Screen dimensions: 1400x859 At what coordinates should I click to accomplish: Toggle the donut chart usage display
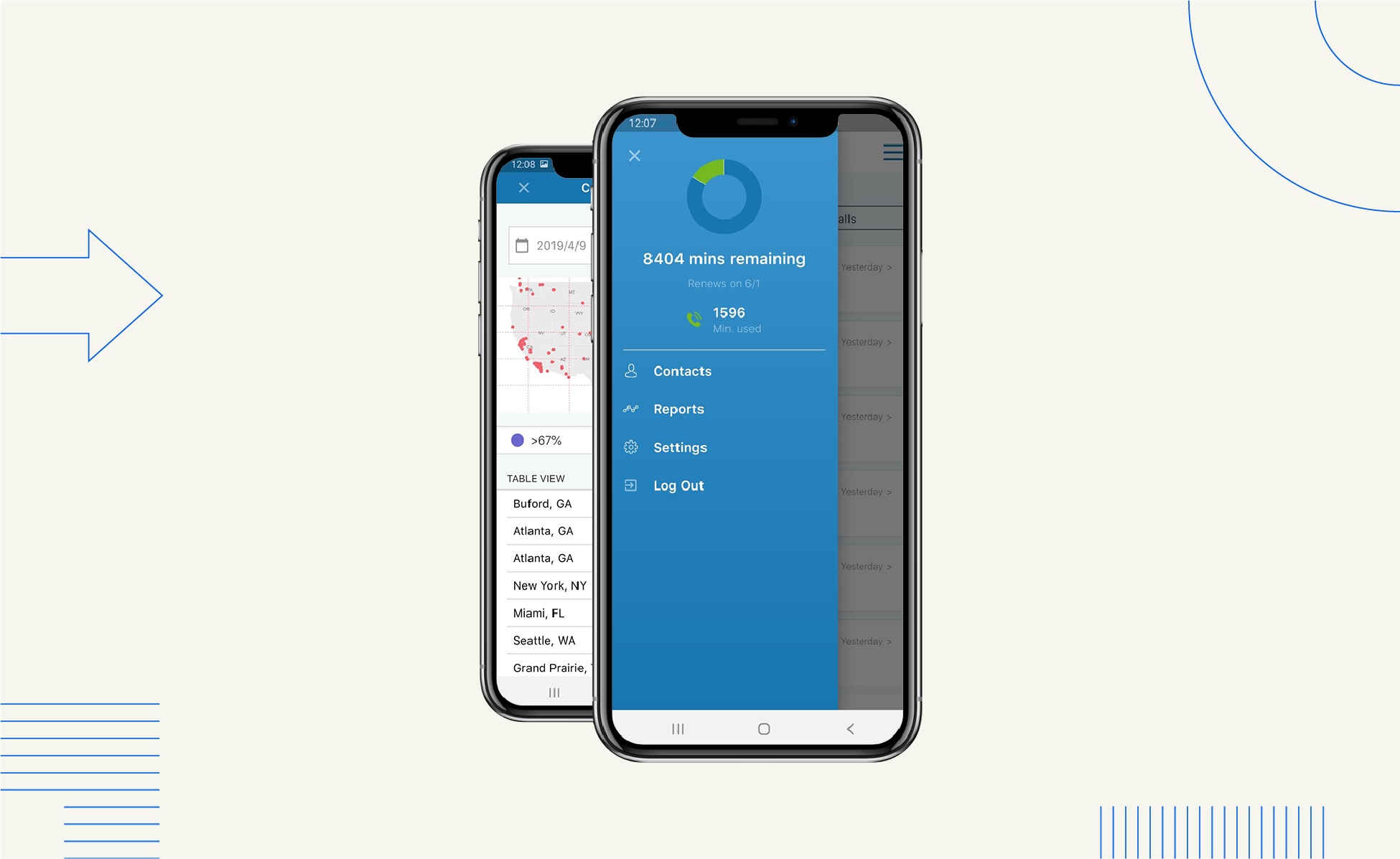720,210
